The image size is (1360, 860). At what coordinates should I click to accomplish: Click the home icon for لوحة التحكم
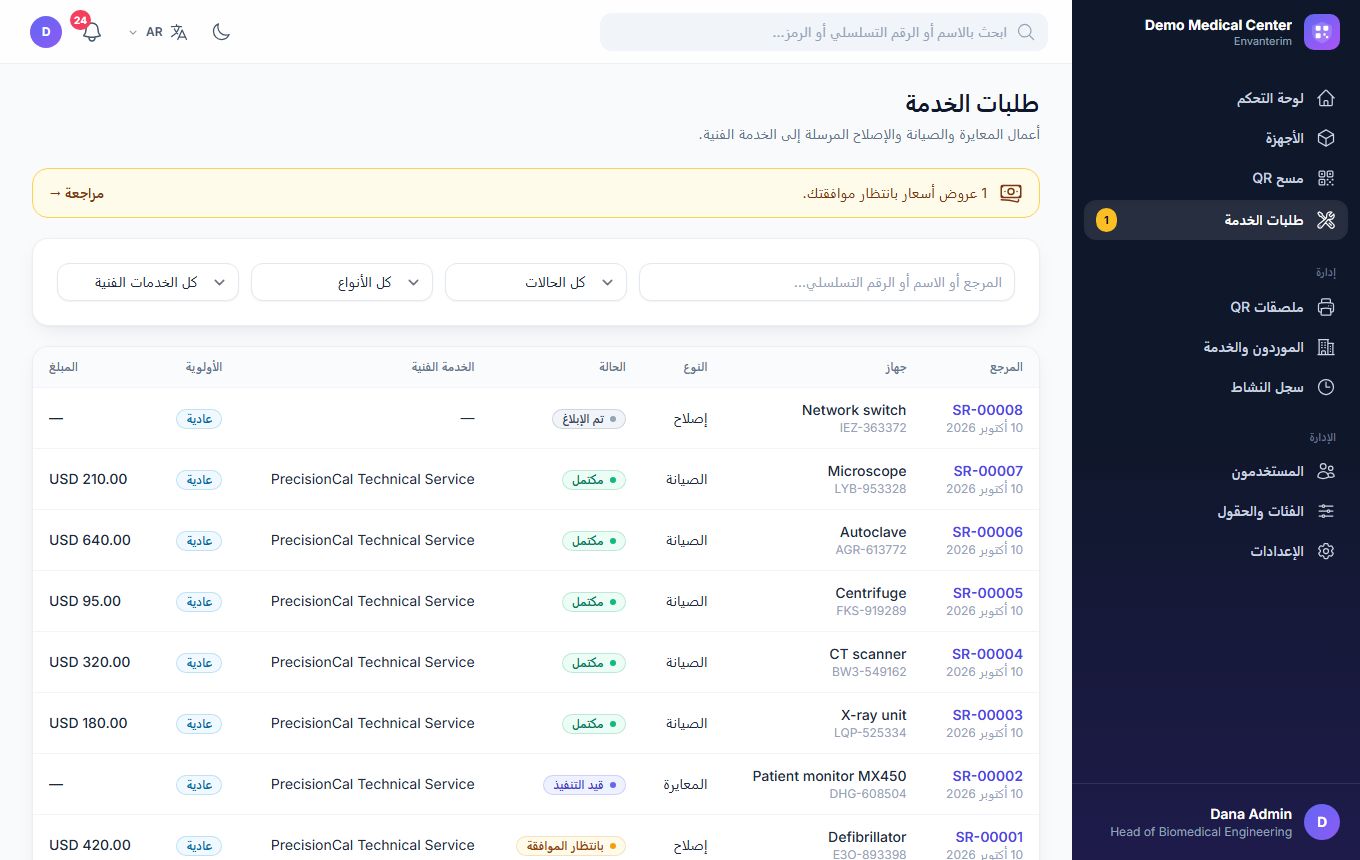pos(1326,98)
